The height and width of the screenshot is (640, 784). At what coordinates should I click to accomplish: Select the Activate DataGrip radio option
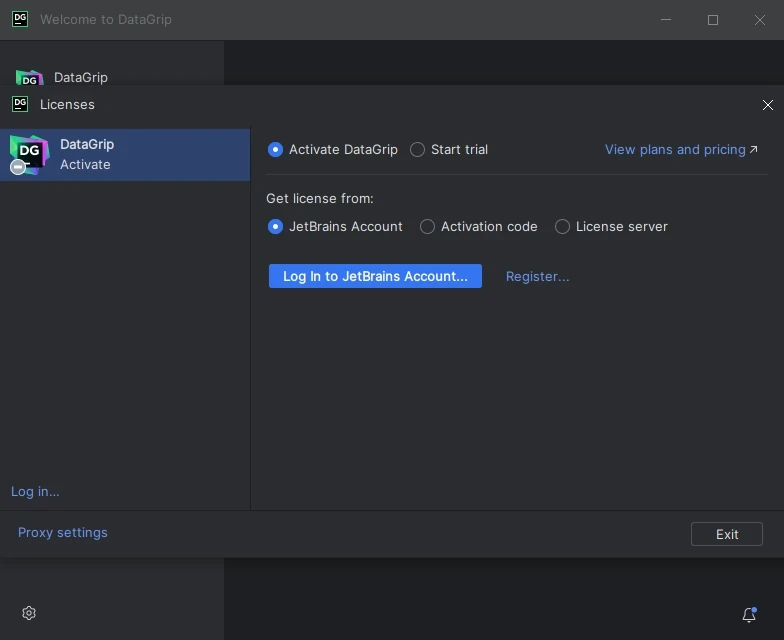coord(276,150)
